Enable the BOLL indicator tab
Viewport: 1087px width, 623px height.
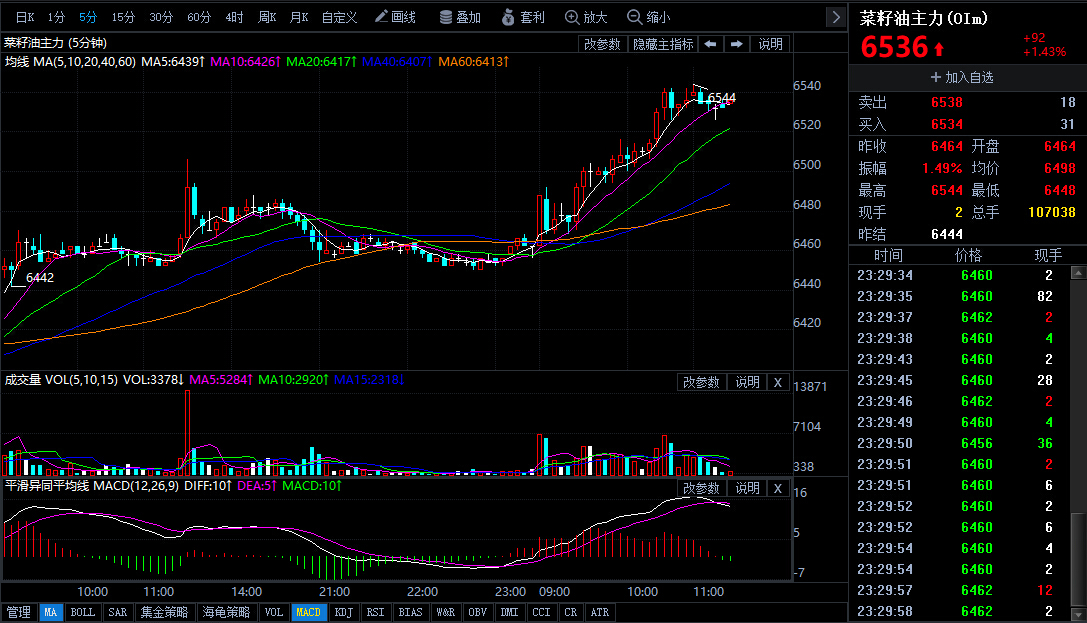click(82, 613)
